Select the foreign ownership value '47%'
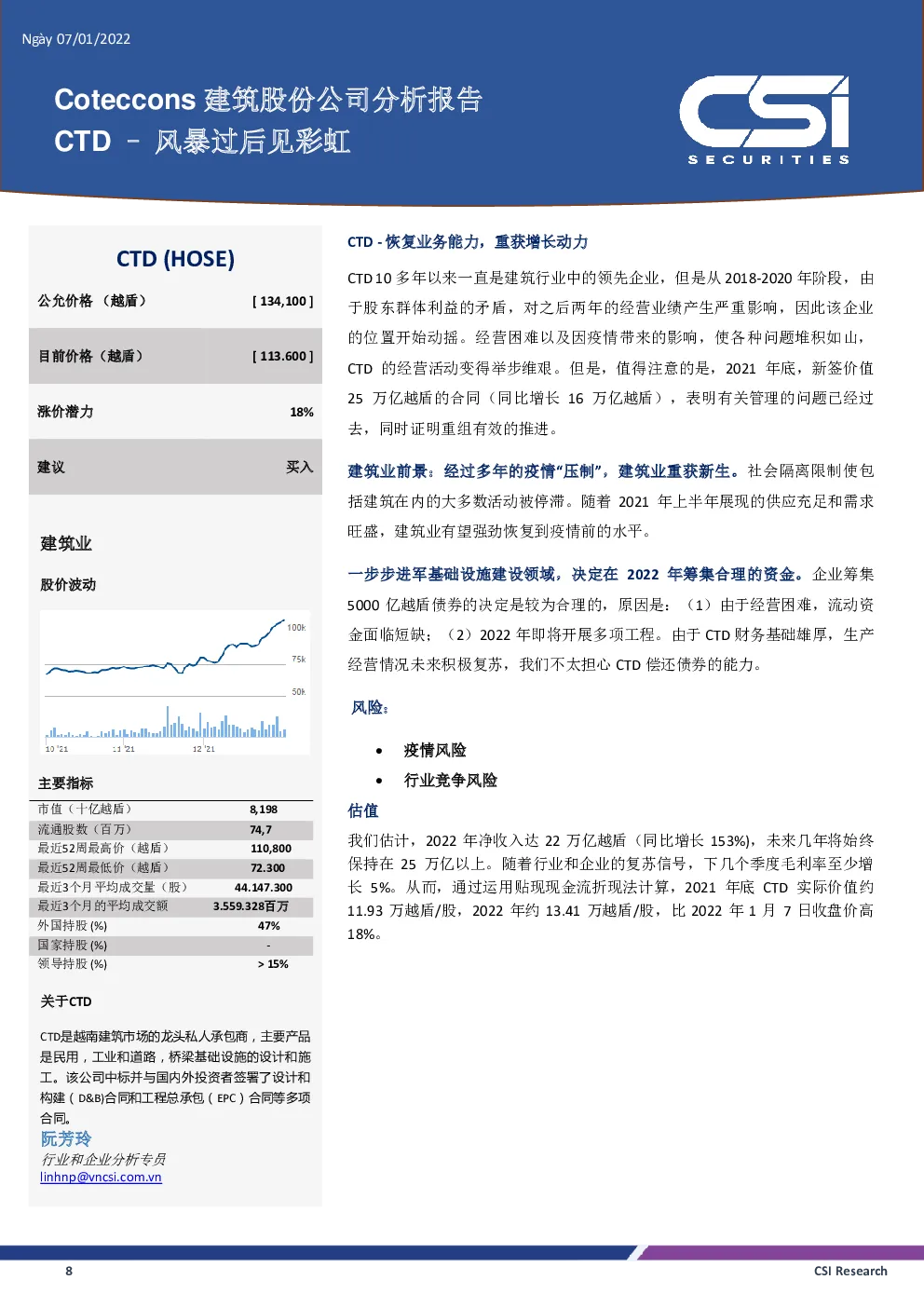The image size is (924, 1307). (x=269, y=926)
